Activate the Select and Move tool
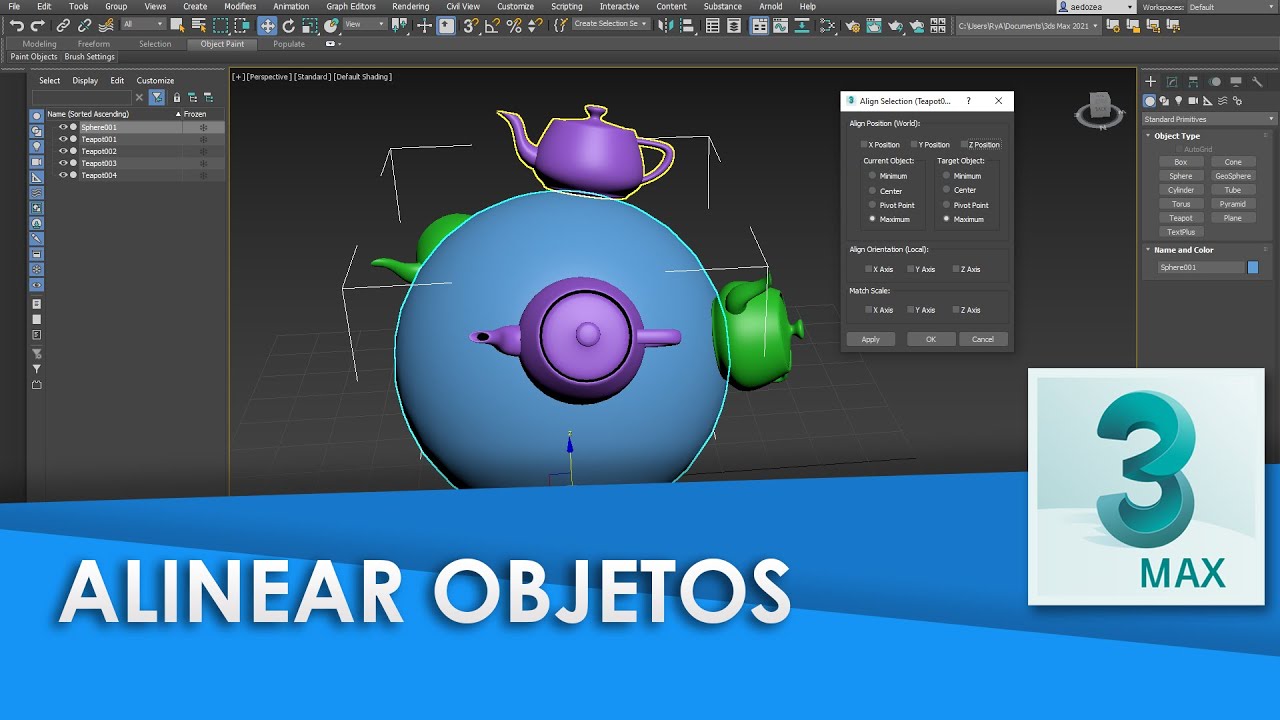This screenshot has width=1280, height=720. point(267,25)
